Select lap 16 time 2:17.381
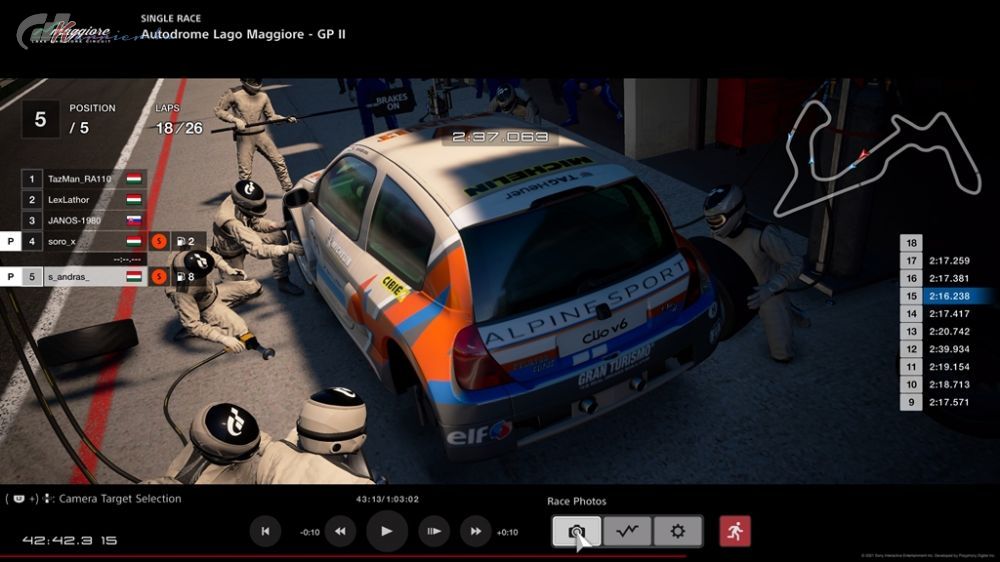Screen dimensions: 1000x562 (937, 278)
